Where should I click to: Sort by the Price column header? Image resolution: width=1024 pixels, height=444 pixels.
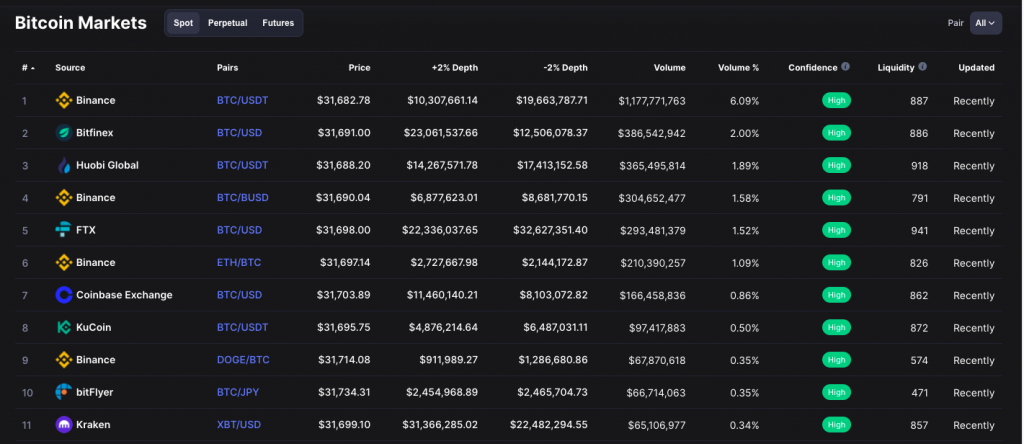(359, 67)
